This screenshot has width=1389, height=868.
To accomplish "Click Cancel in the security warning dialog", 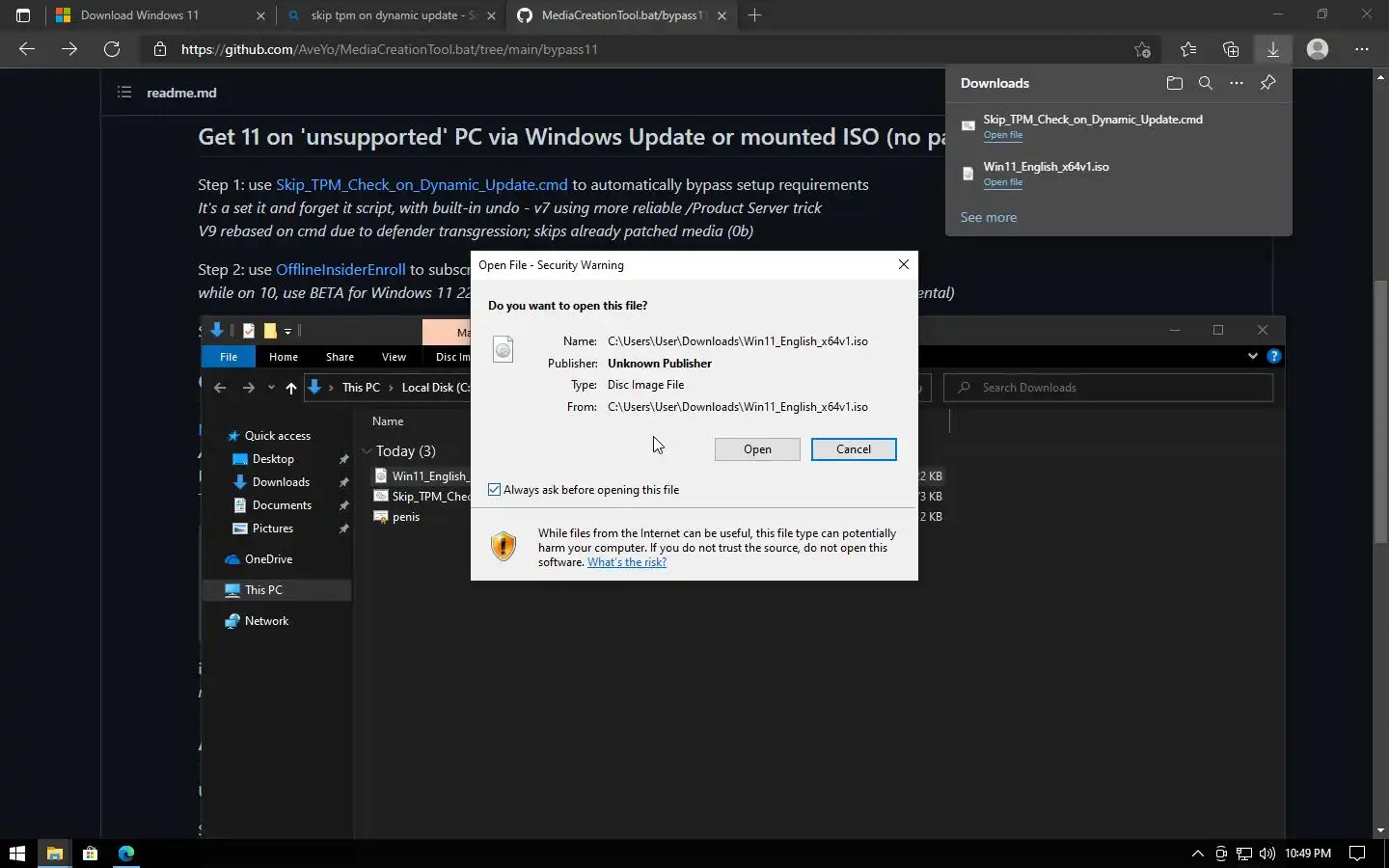I will click(854, 449).
